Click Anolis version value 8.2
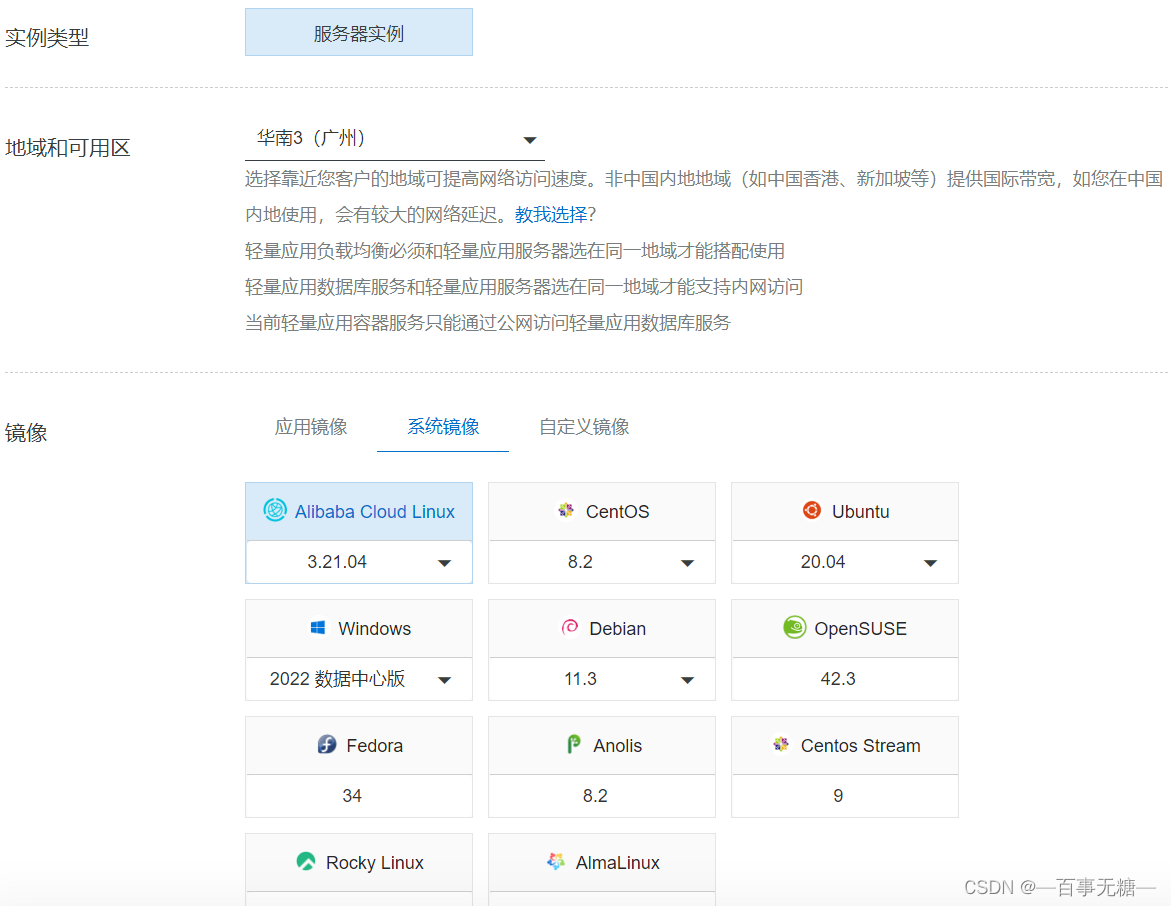This screenshot has height=906, width=1171. 595,796
